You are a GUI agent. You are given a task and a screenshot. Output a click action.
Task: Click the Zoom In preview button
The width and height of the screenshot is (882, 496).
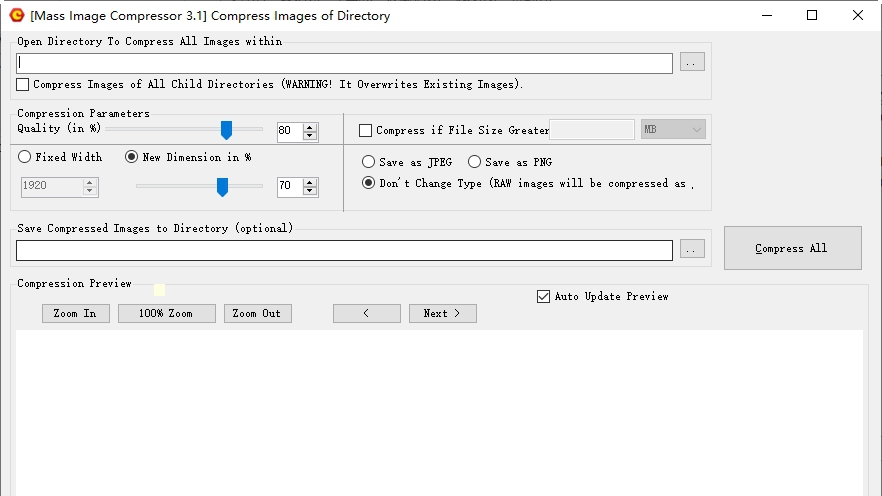pos(75,314)
